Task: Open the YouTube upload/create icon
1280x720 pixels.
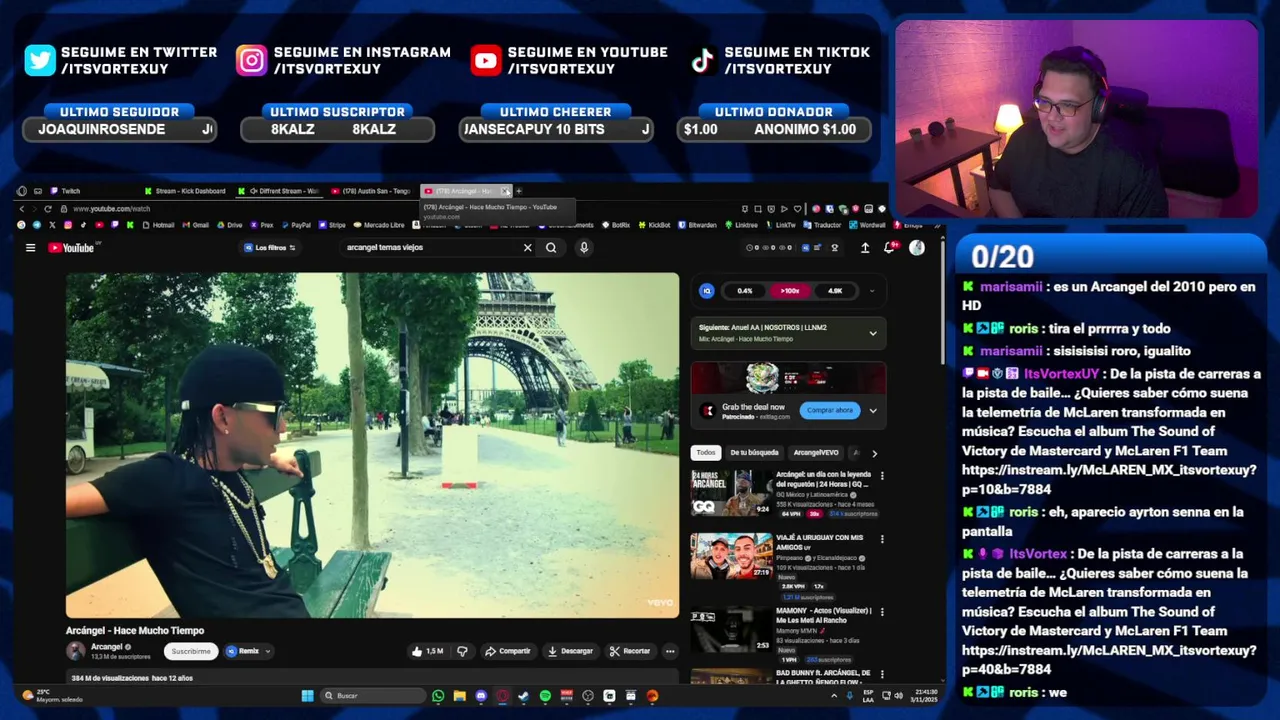Action: 865,248
